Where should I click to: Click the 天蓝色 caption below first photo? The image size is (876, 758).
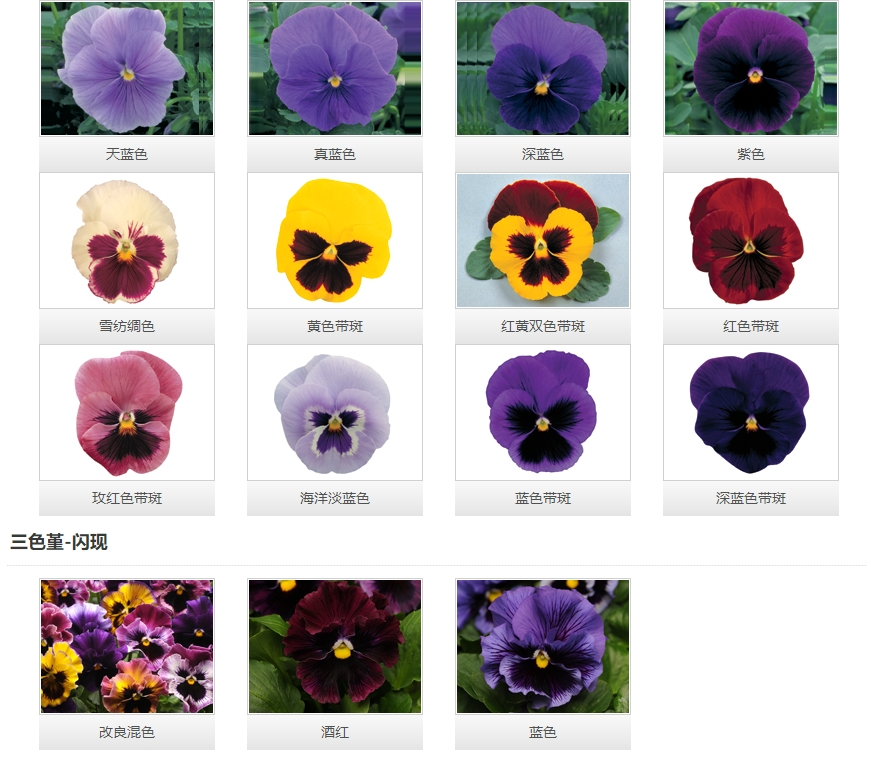pyautogui.click(x=127, y=154)
